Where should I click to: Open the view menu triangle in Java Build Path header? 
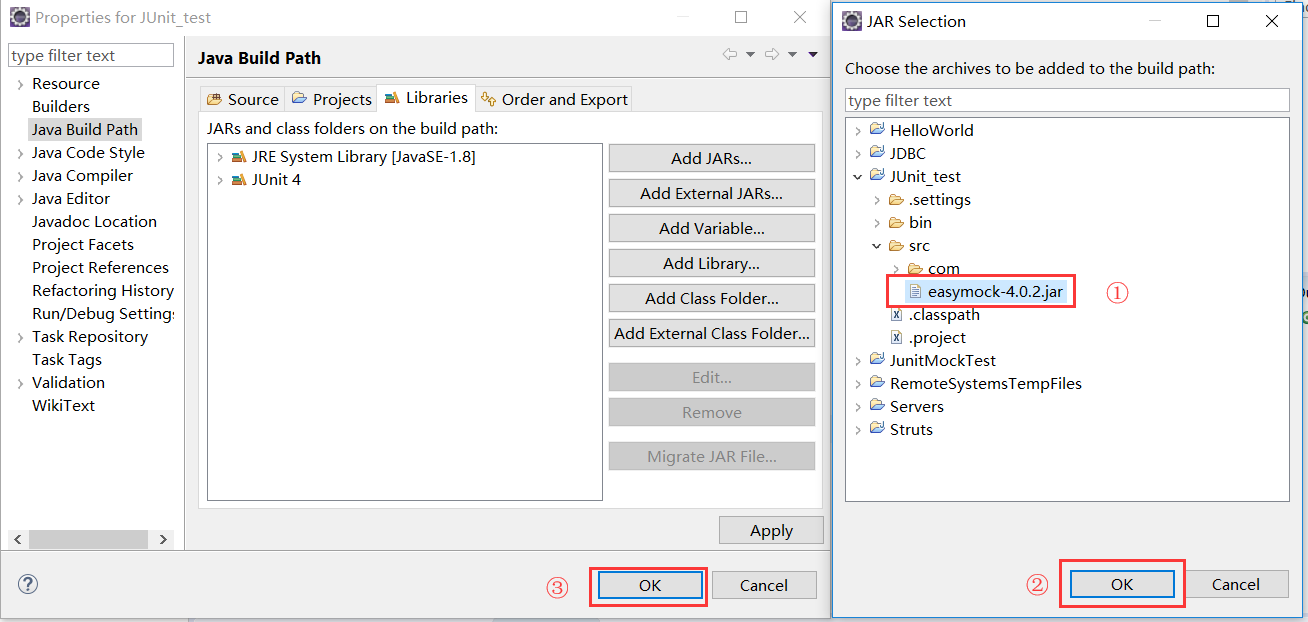pos(813,55)
